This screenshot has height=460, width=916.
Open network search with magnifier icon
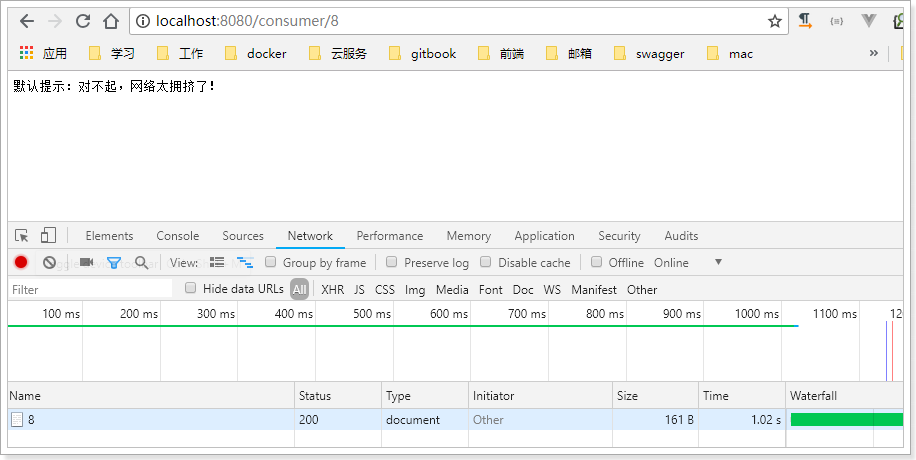141,262
